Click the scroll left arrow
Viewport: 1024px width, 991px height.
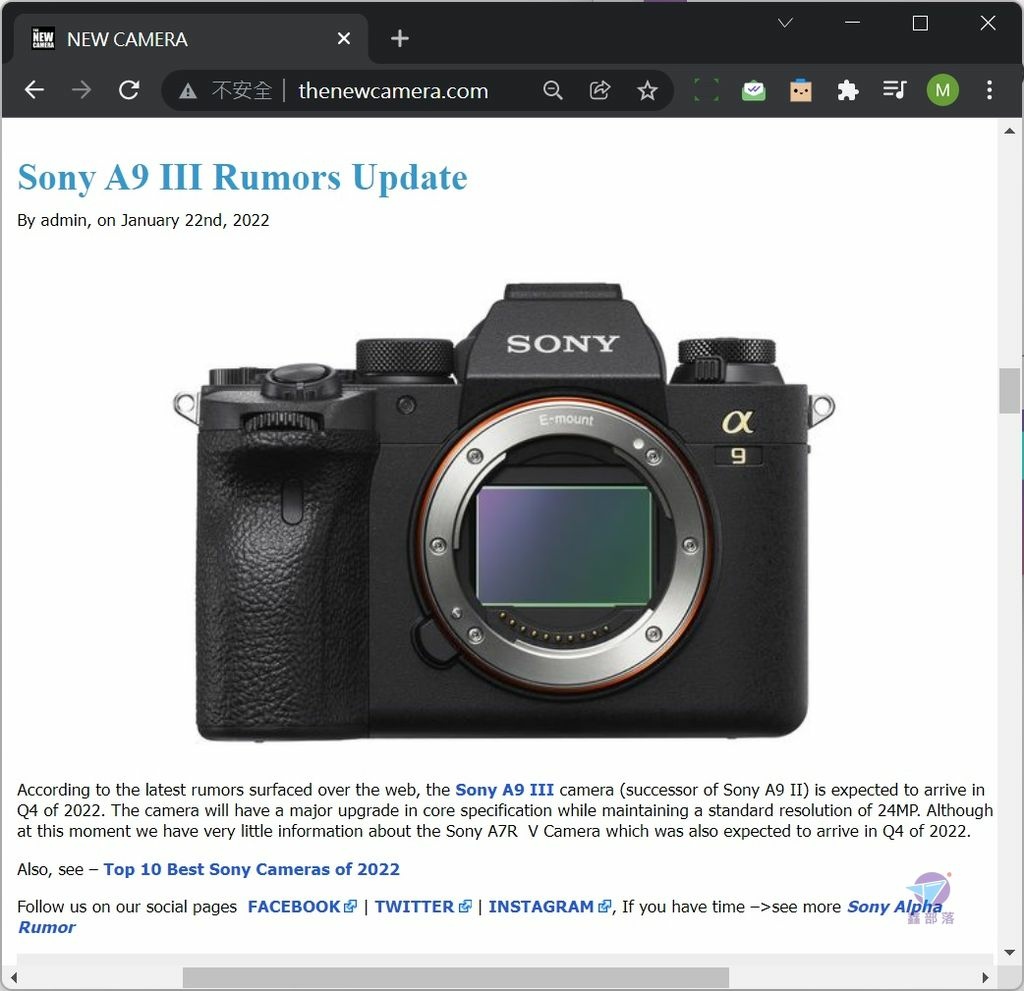click(x=12, y=977)
